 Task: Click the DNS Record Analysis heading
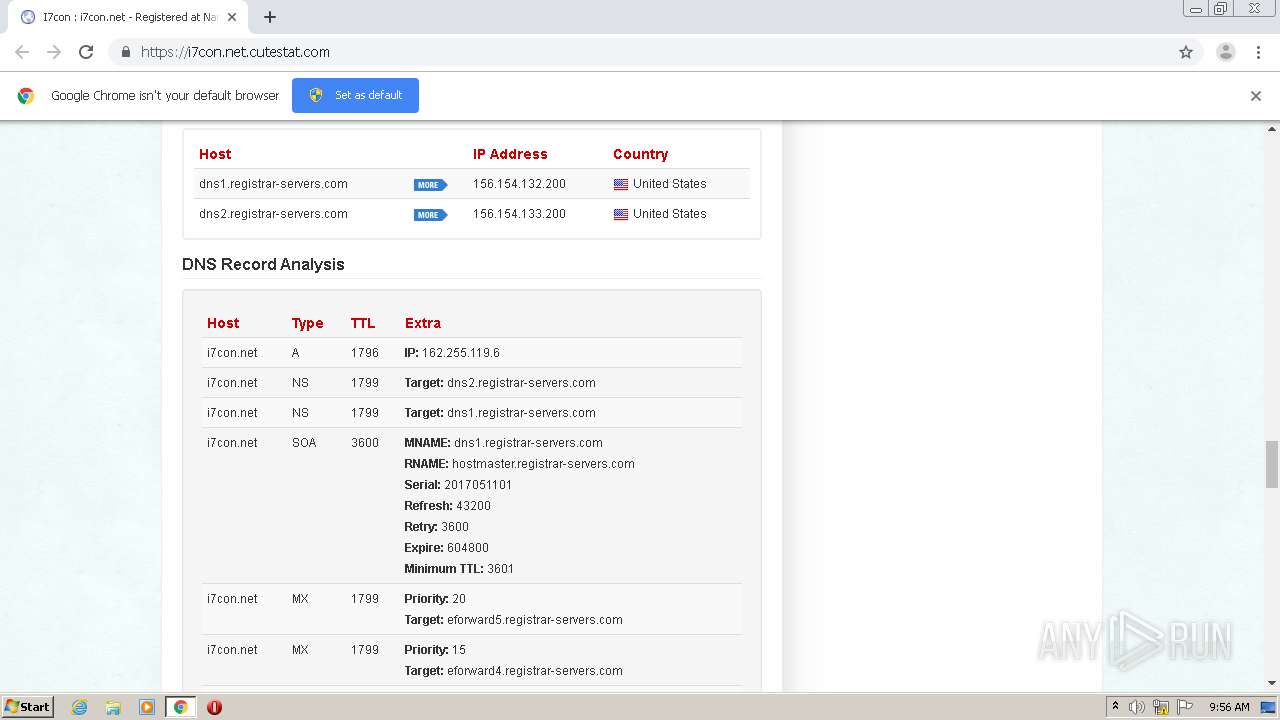pyautogui.click(x=263, y=264)
